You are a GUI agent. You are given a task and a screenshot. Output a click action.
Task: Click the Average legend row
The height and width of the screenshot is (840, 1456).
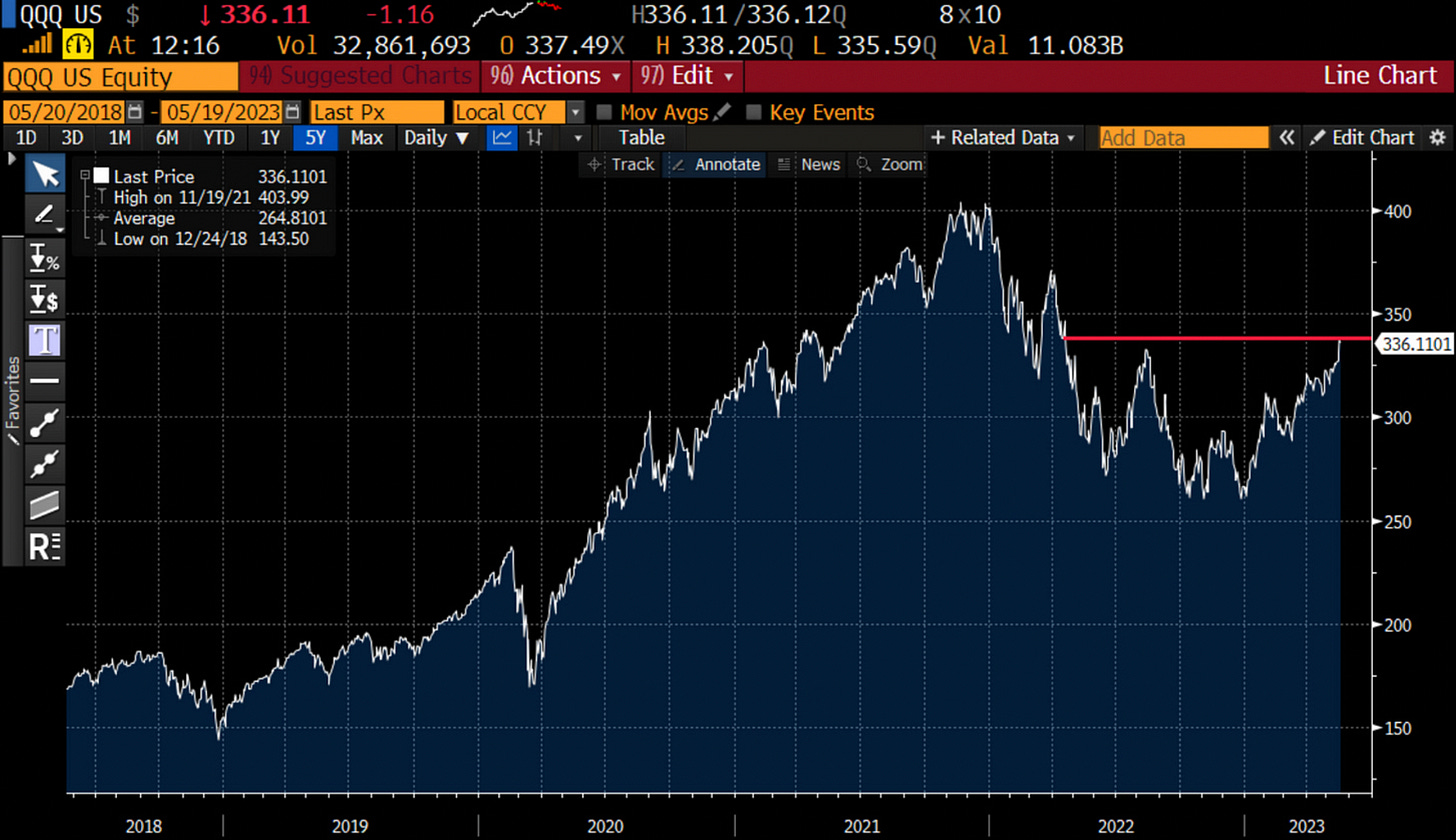(208, 218)
